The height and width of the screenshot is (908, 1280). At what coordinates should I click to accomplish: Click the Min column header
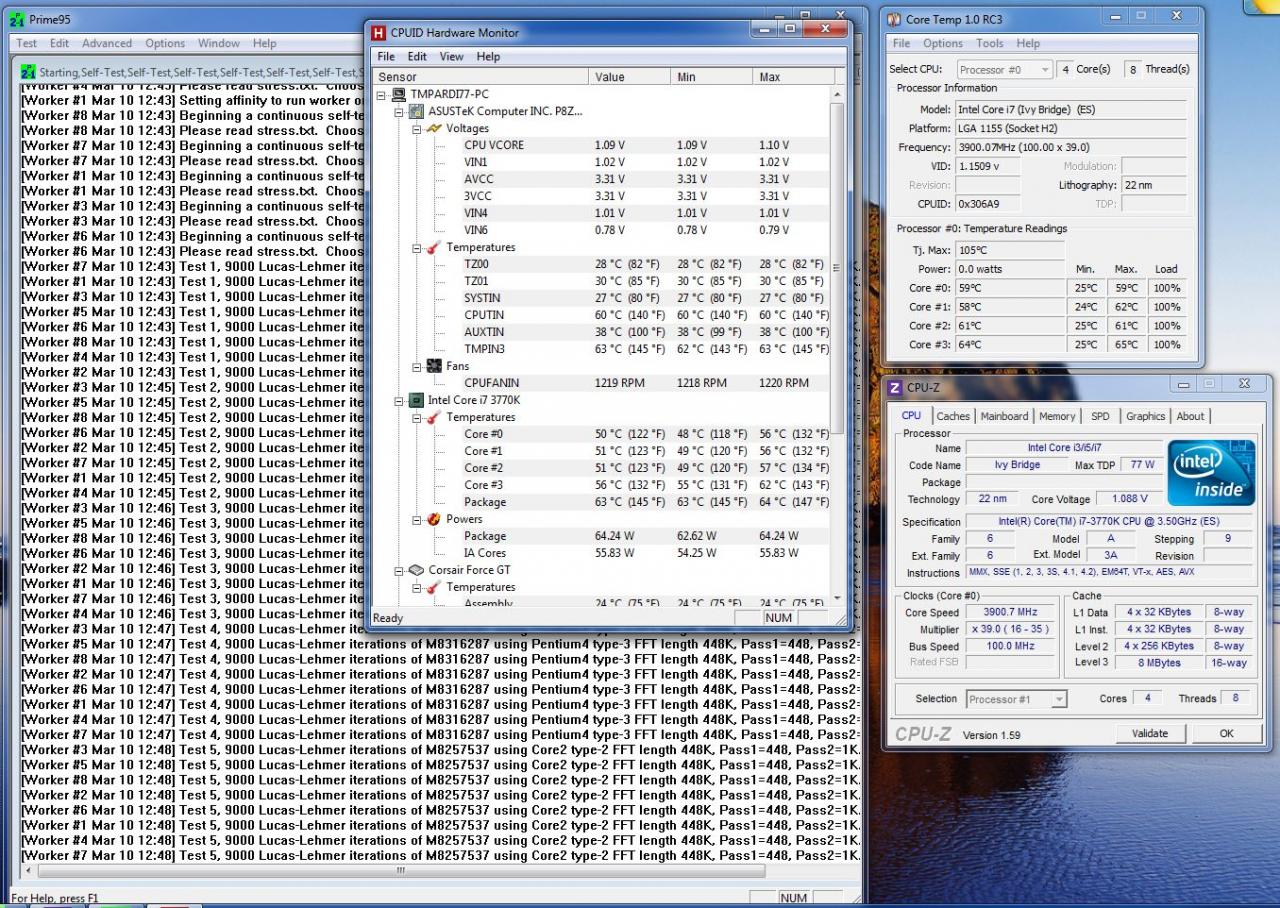click(712, 77)
